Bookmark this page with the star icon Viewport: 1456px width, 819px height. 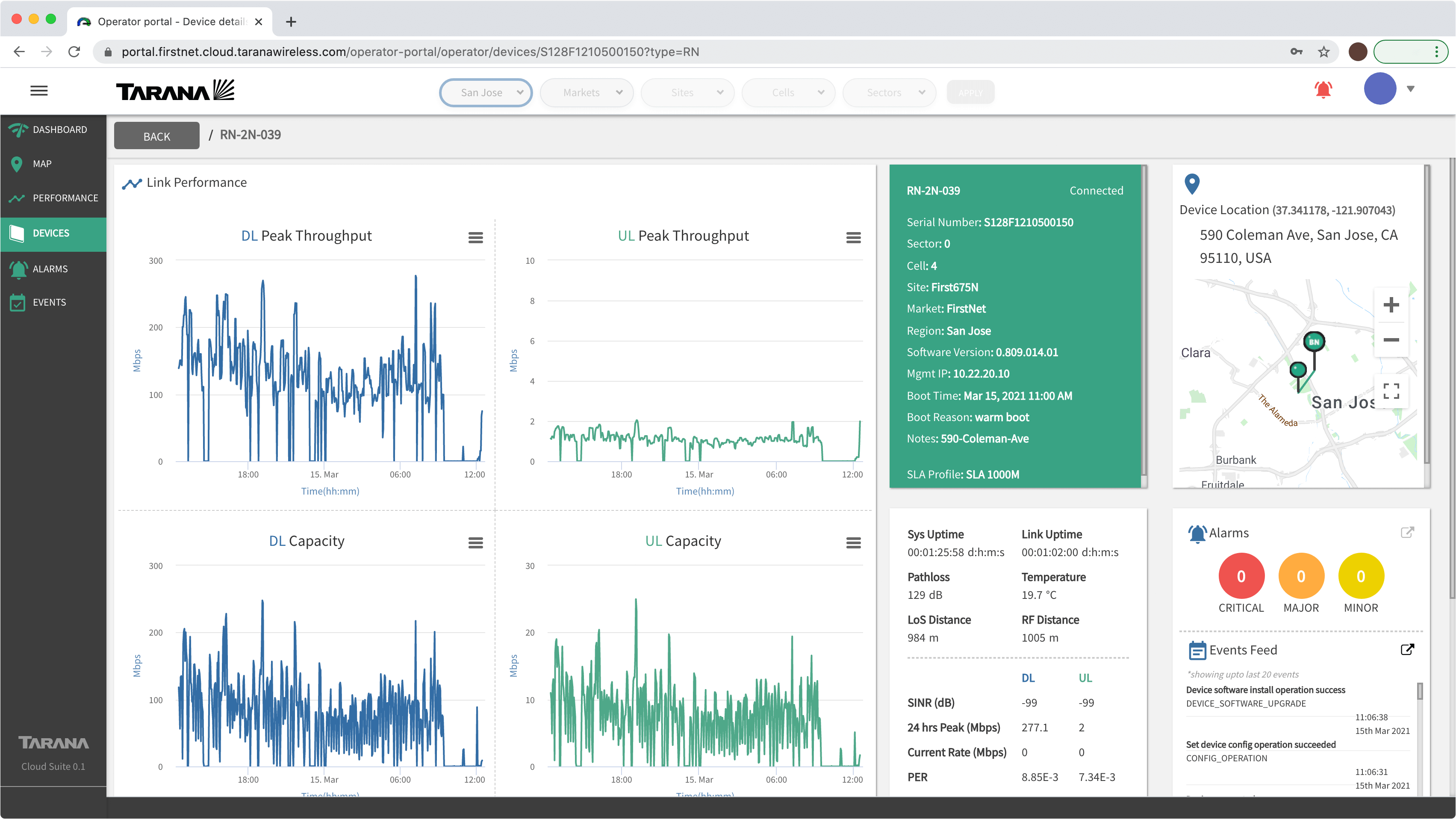1324,52
